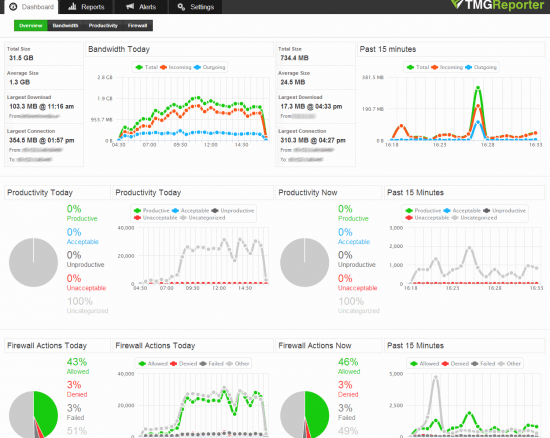This screenshot has height=438, width=550.
Task: Toggle Productive series in Productivity Today legend
Action: click(x=152, y=210)
